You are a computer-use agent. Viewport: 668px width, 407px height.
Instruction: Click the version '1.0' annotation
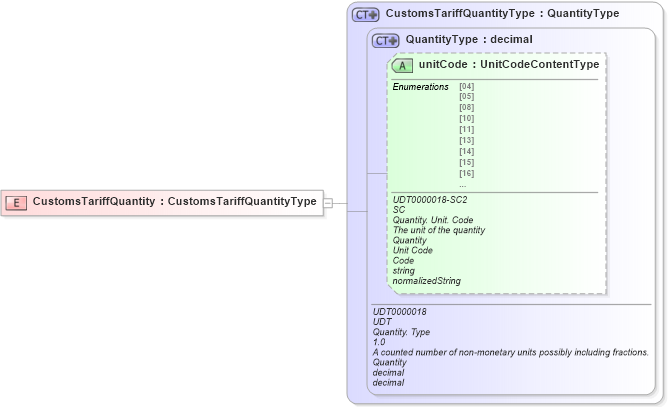tap(379, 342)
